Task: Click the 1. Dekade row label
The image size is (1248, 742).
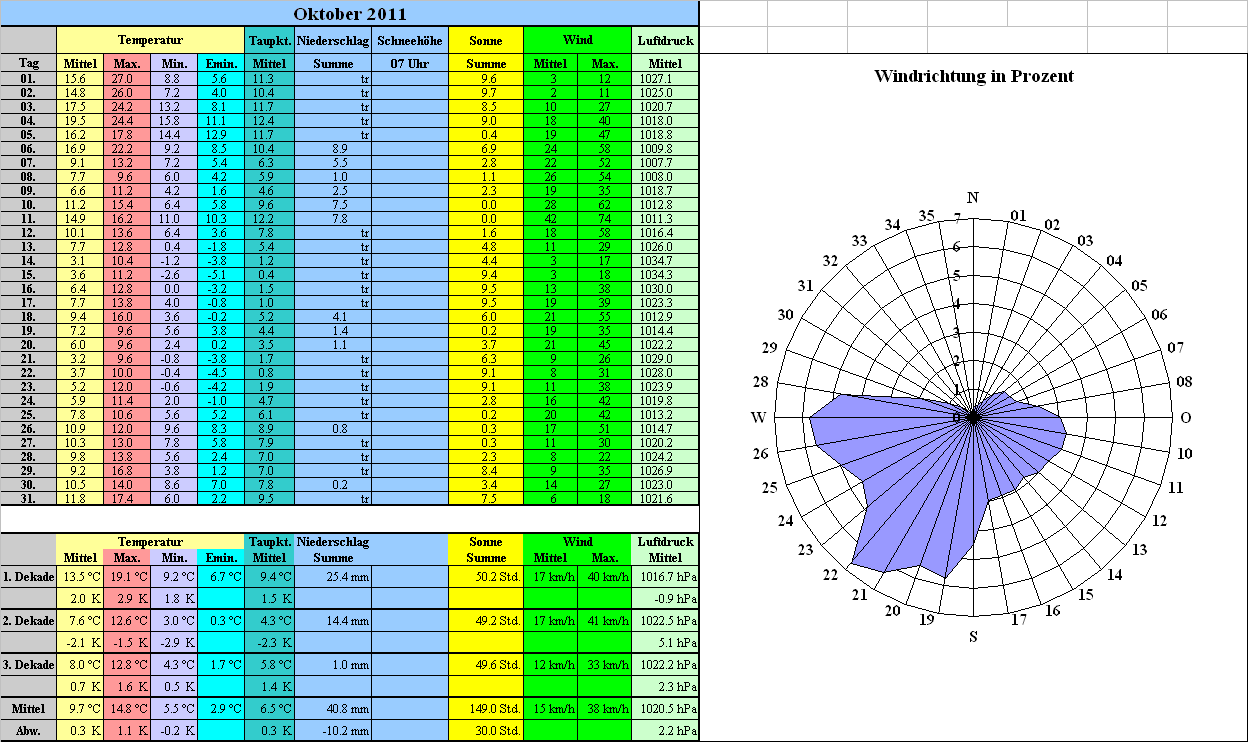Action: (x=29, y=576)
